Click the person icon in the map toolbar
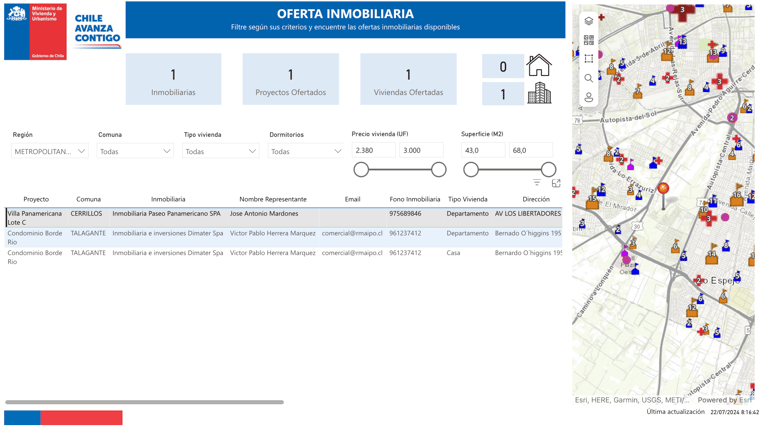 (x=589, y=97)
